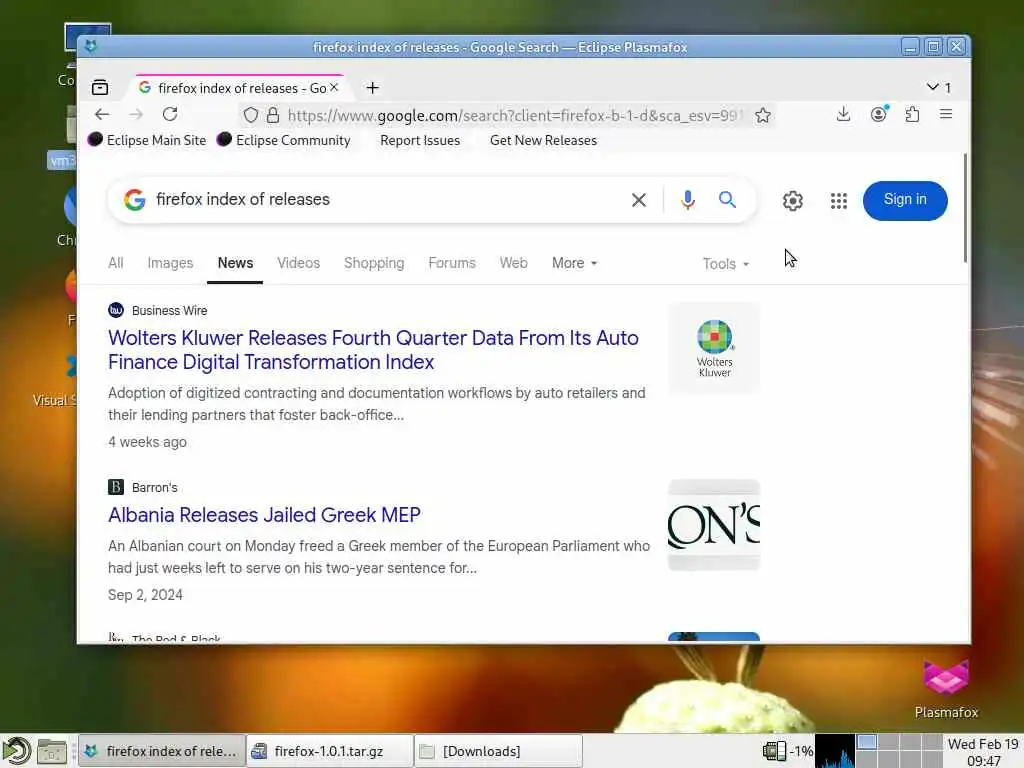Open the account profile icon in toolbar

(x=879, y=114)
